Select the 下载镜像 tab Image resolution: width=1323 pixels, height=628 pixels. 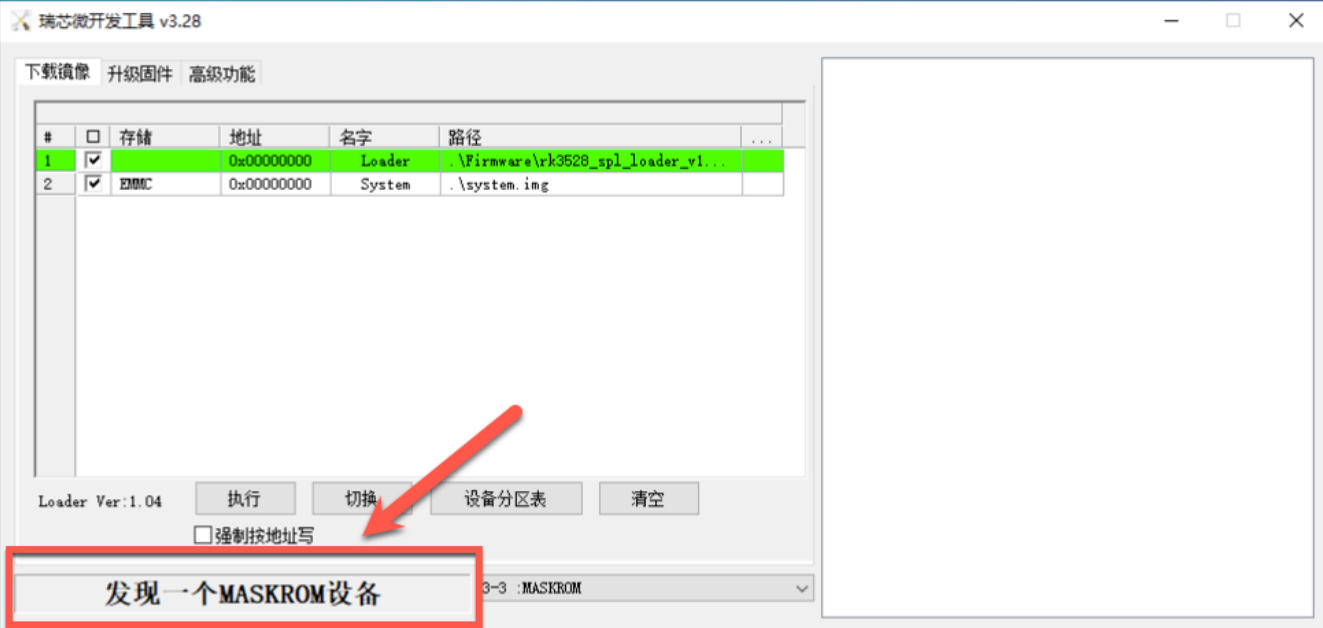pyautogui.click(x=57, y=72)
